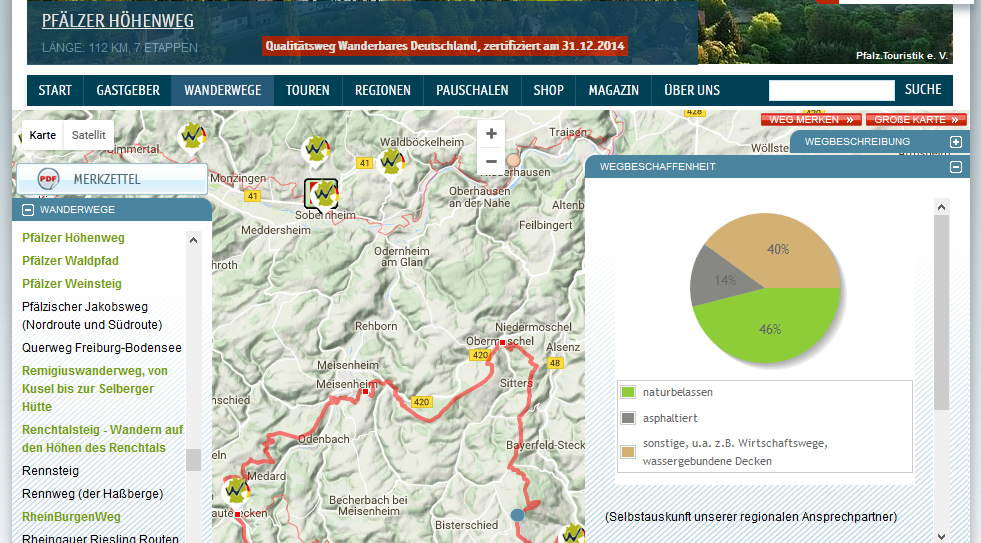Click the search input field
981x543 pixels.
[x=831, y=90]
